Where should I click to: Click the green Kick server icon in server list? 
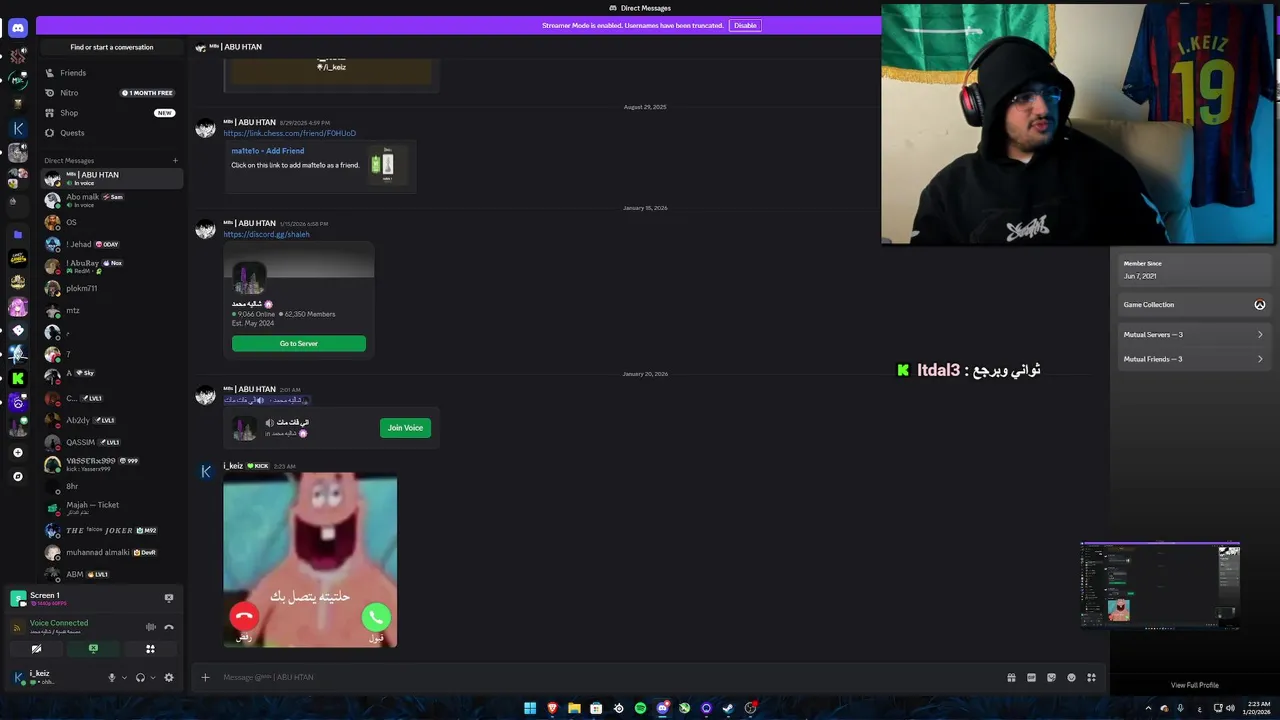click(x=17, y=378)
